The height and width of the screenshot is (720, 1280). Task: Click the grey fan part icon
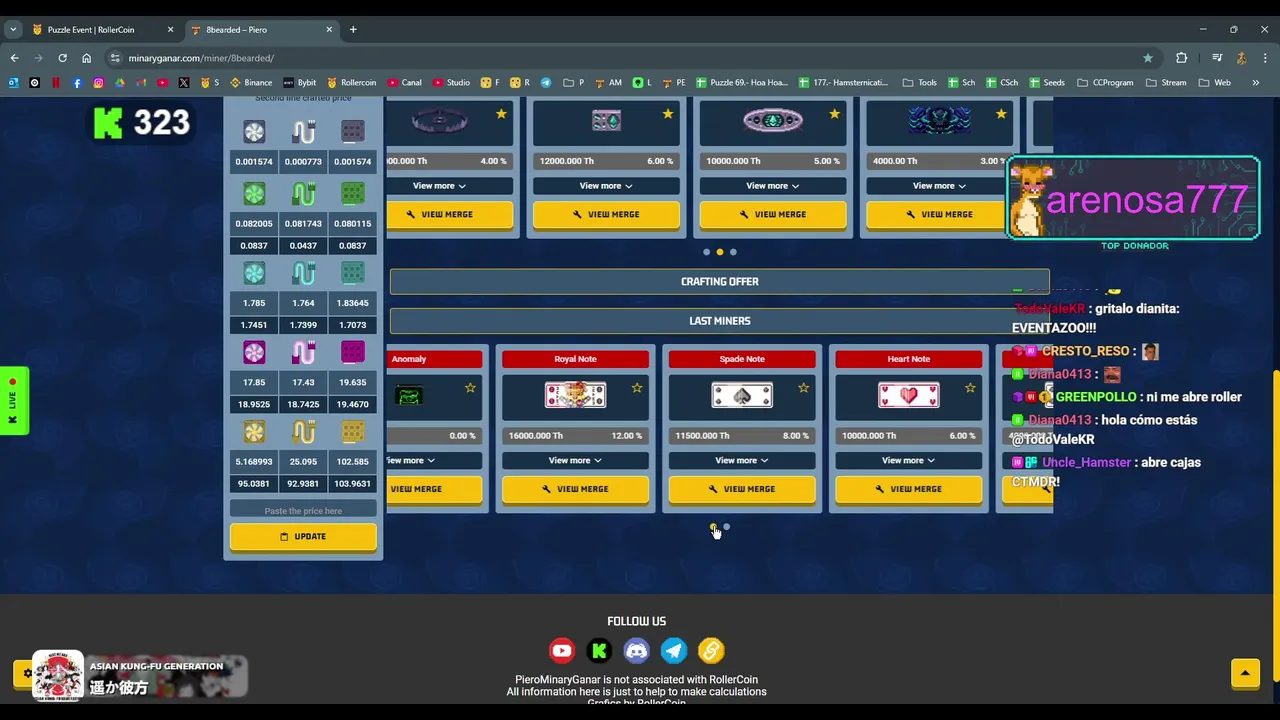tap(254, 132)
